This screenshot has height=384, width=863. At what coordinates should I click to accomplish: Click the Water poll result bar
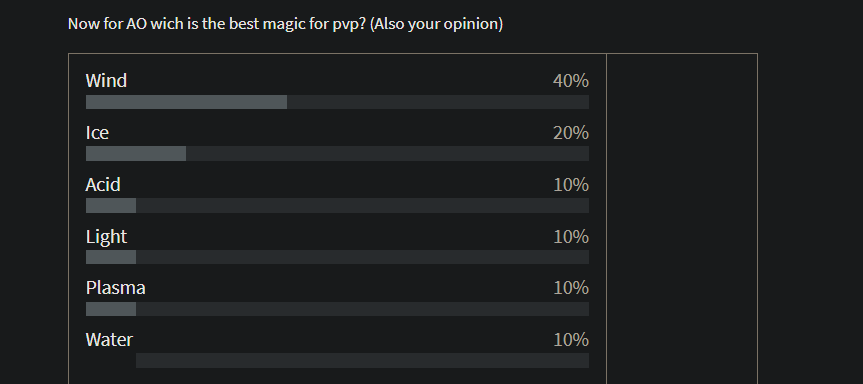pyautogui.click(x=337, y=360)
